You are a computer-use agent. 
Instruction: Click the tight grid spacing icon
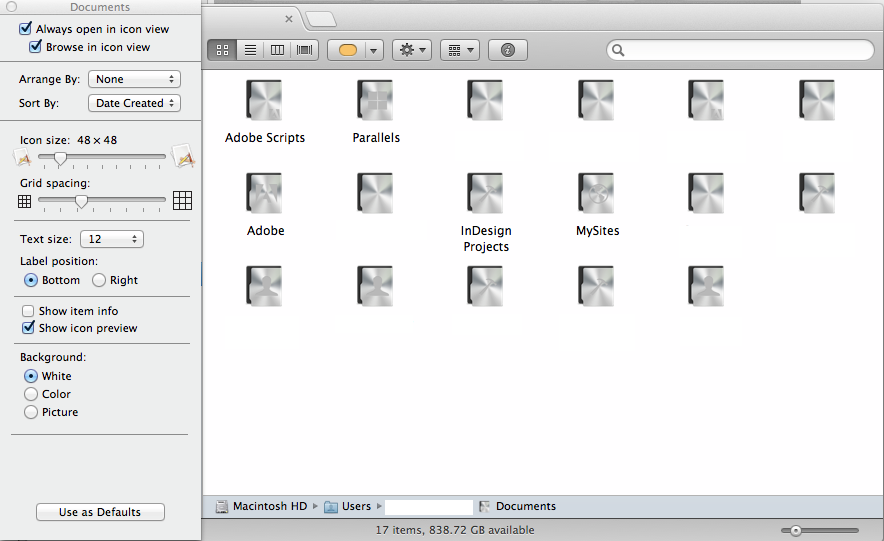(24, 201)
